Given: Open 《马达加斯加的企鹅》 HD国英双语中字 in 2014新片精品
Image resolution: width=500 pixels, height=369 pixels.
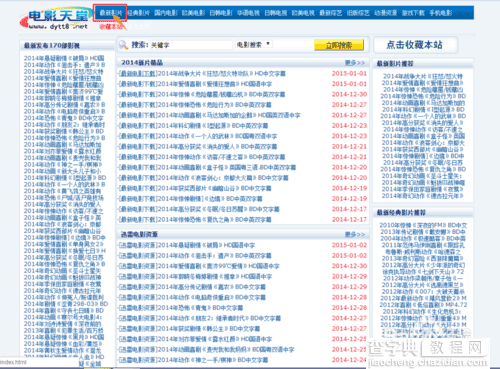Looking at the screenshot, I should click(229, 115).
